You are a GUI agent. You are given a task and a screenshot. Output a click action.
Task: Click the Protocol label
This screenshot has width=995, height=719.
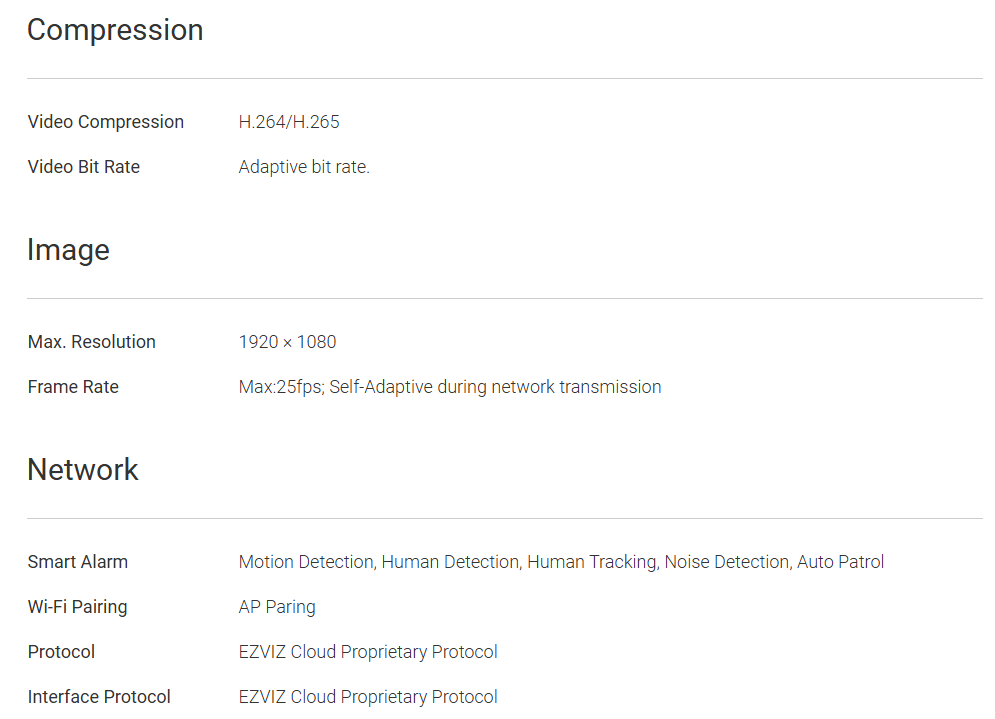(62, 652)
